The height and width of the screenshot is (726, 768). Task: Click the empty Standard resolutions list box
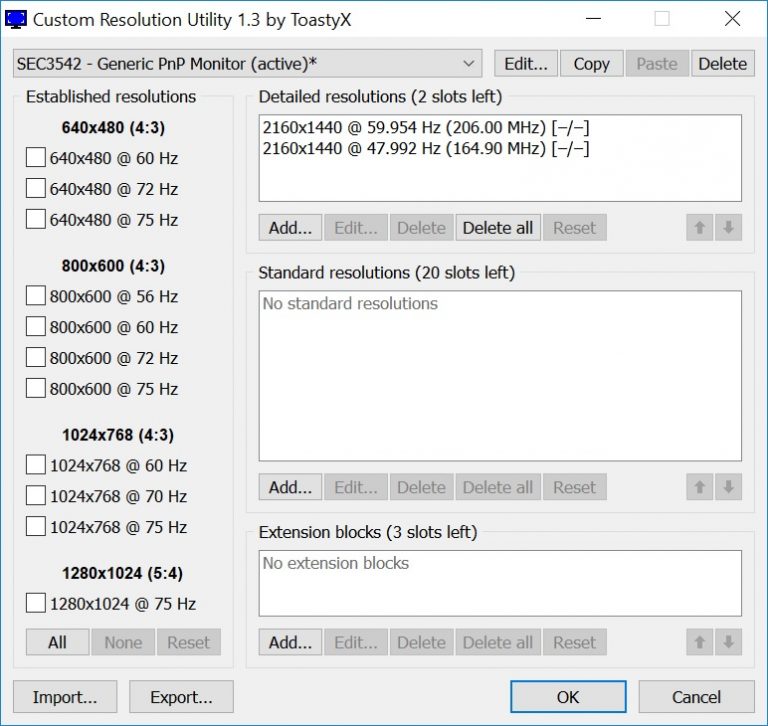pos(500,376)
